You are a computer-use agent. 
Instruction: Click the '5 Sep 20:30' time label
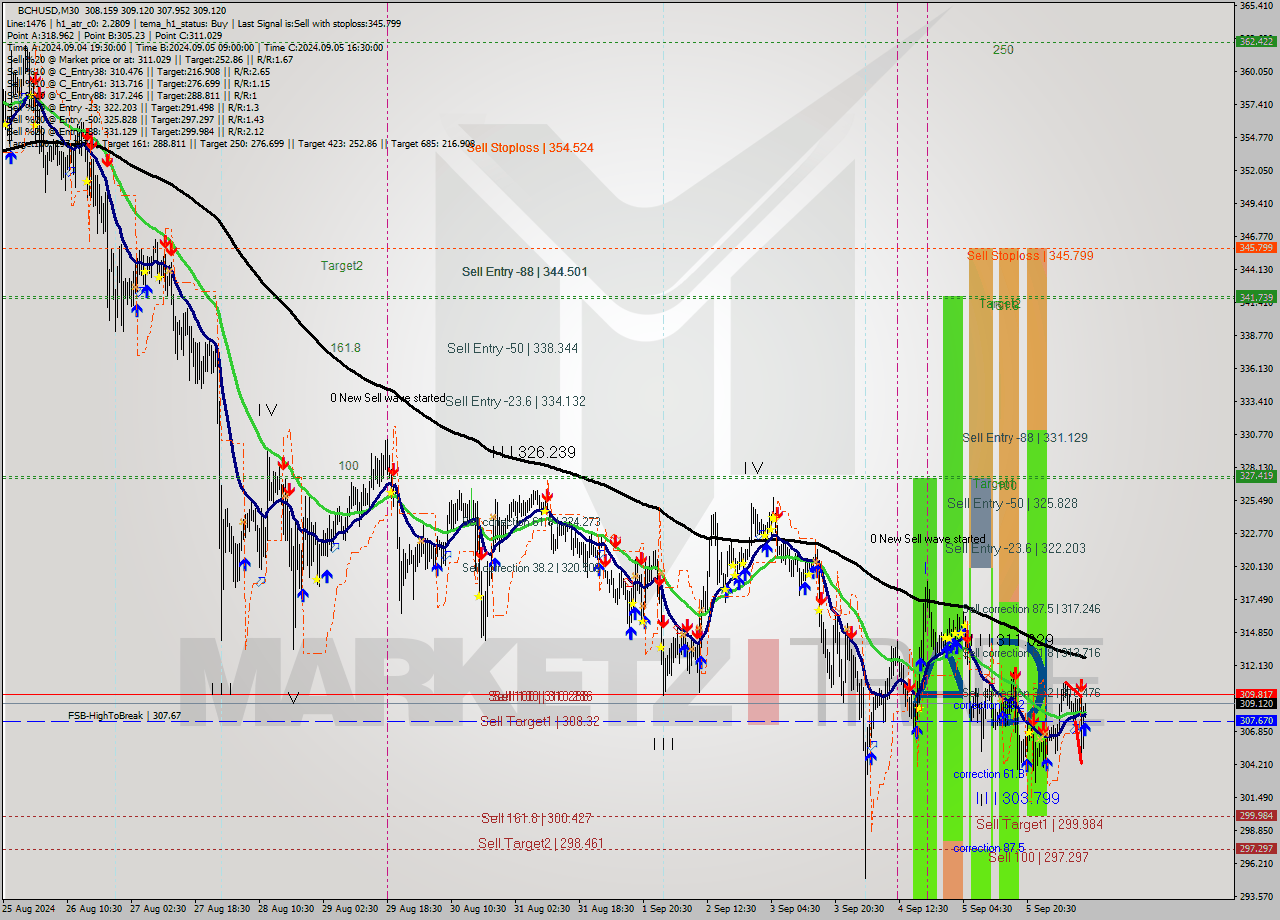pos(1050,910)
